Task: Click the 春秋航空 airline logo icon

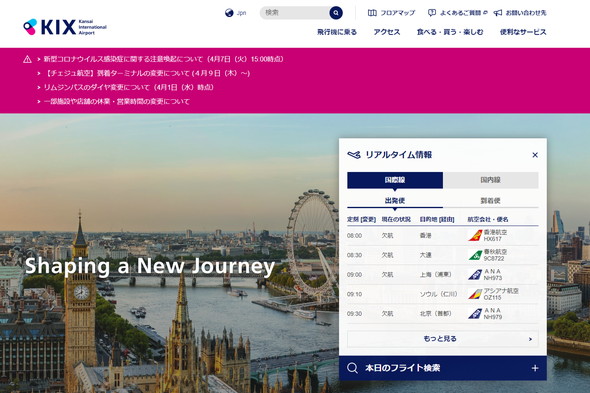Action: pyautogui.click(x=475, y=255)
